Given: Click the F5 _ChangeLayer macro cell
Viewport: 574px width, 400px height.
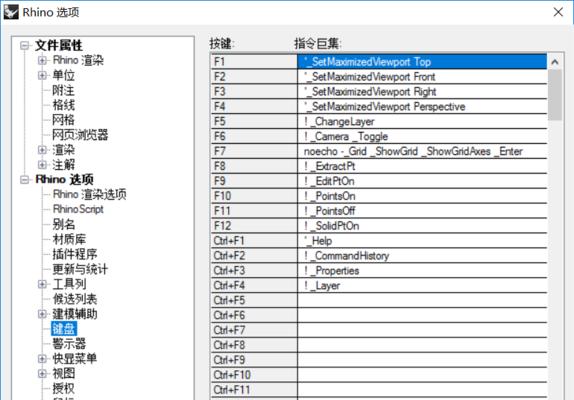Looking at the screenshot, I should [x=422, y=122].
